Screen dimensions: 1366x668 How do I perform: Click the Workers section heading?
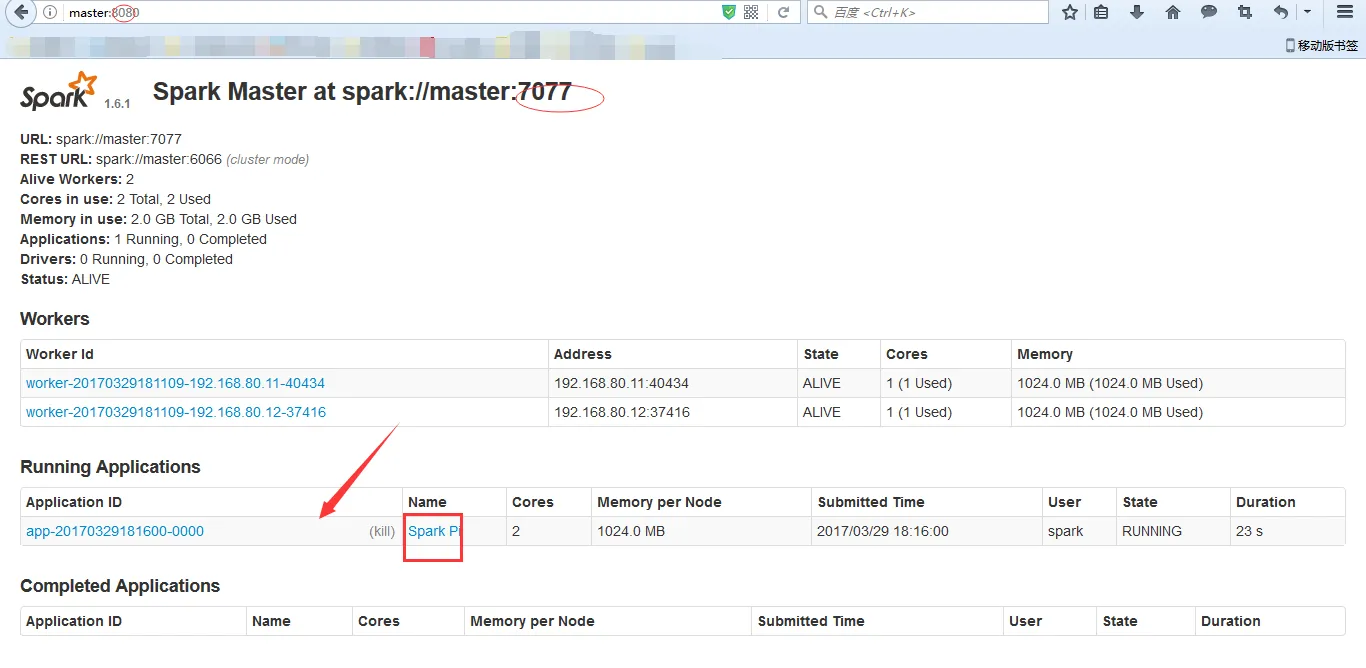(55, 319)
